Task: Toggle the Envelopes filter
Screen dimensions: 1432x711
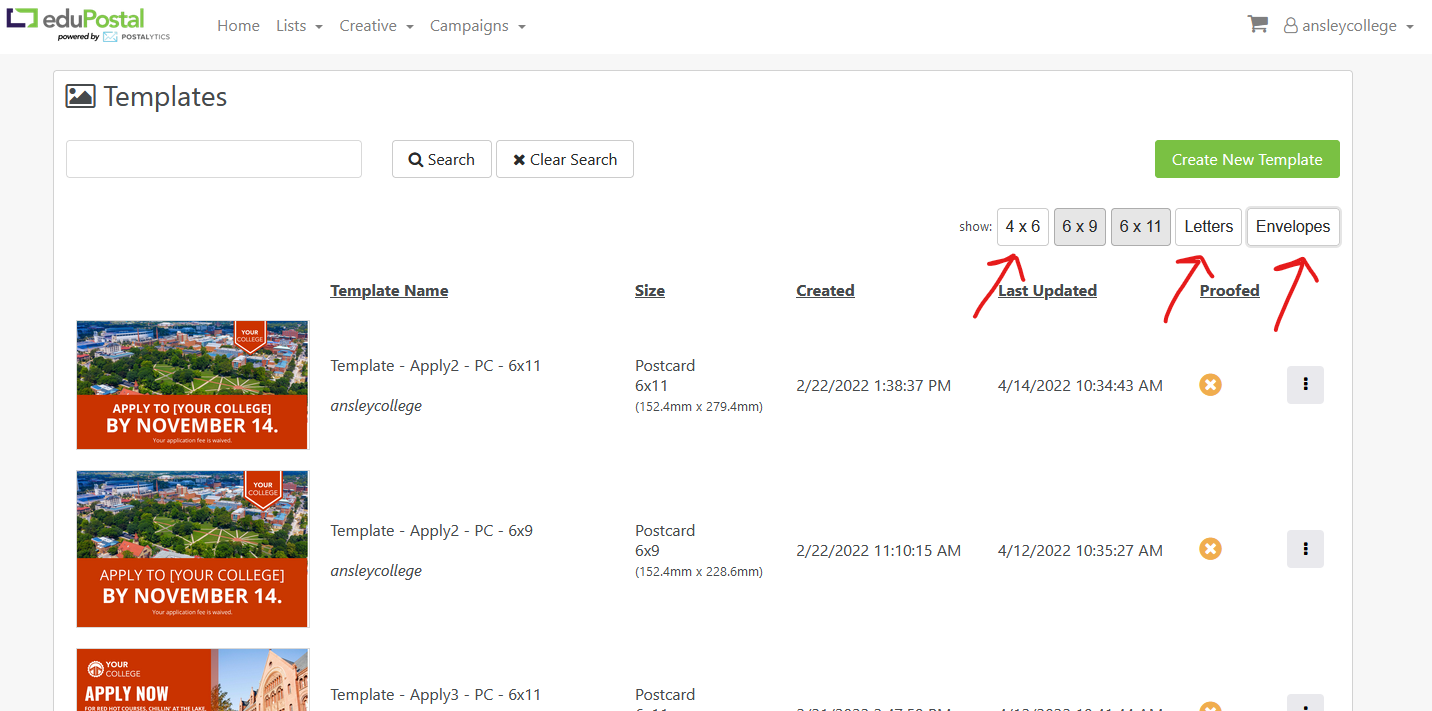Action: (1293, 227)
